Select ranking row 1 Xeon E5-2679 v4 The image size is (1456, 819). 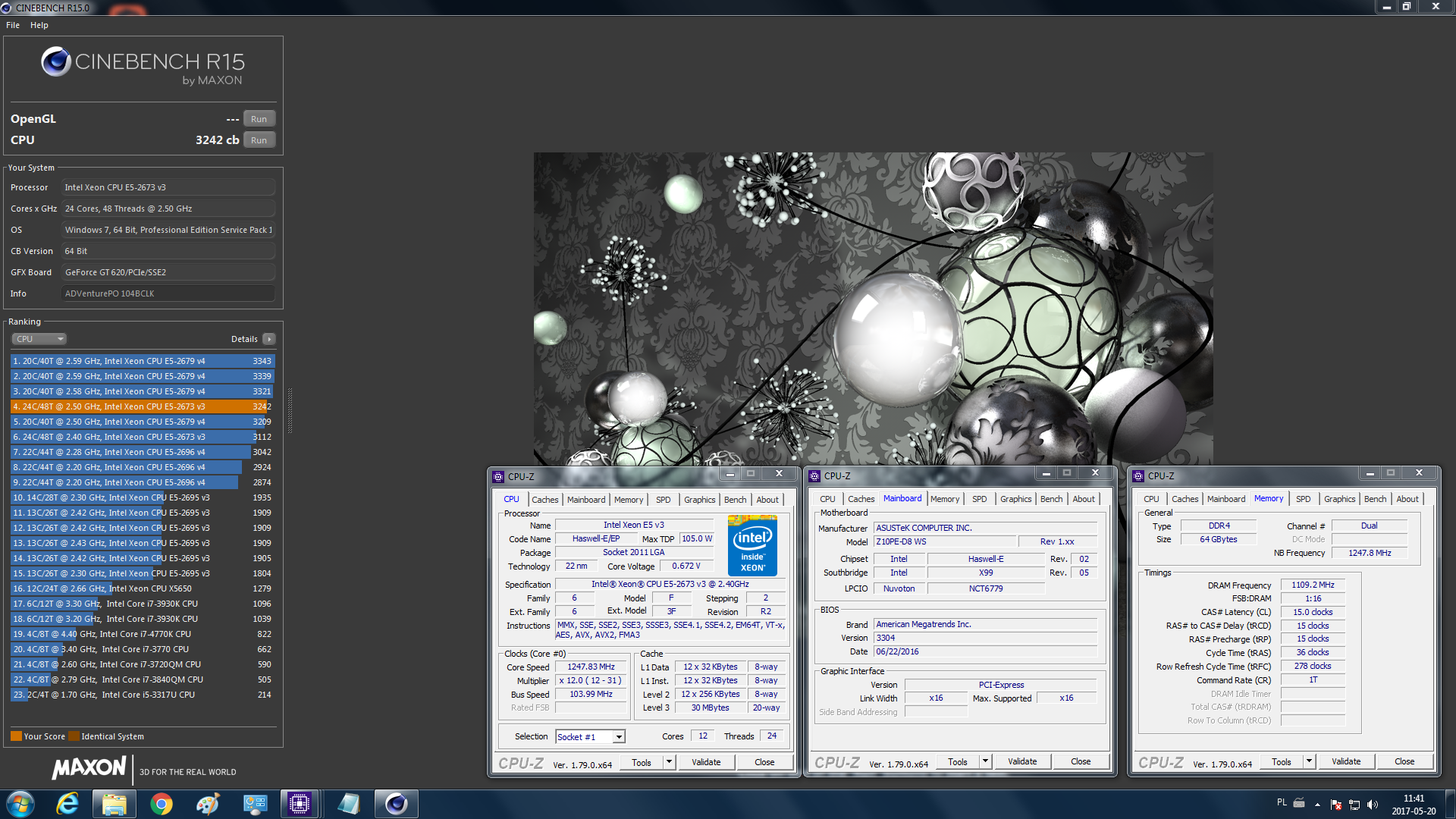(x=143, y=361)
